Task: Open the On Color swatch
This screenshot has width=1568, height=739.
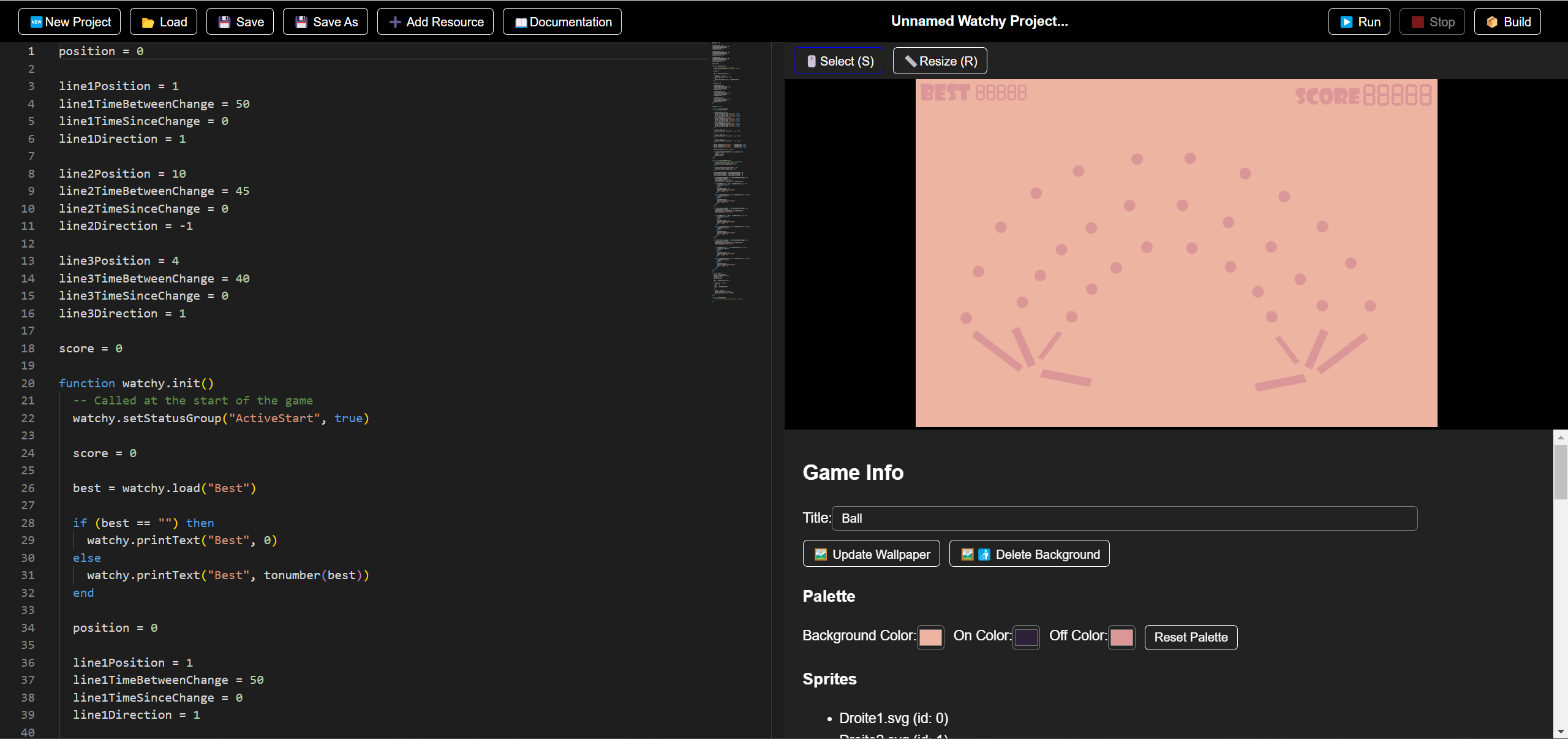Action: point(1026,637)
